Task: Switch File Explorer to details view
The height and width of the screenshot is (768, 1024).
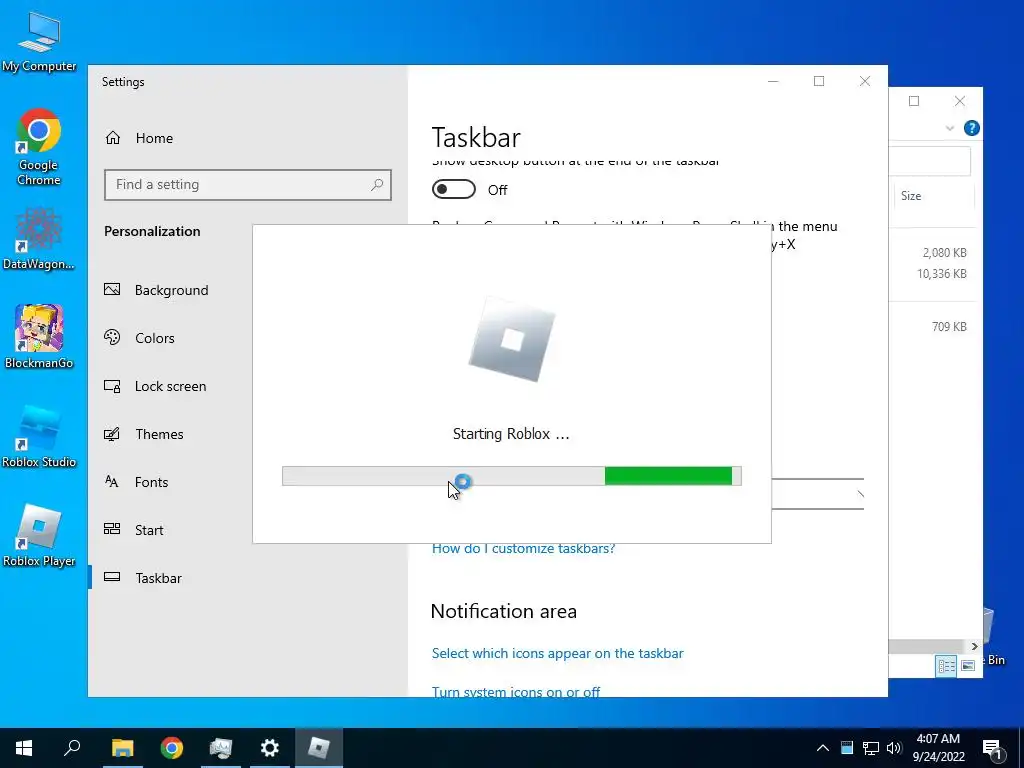Action: click(946, 665)
